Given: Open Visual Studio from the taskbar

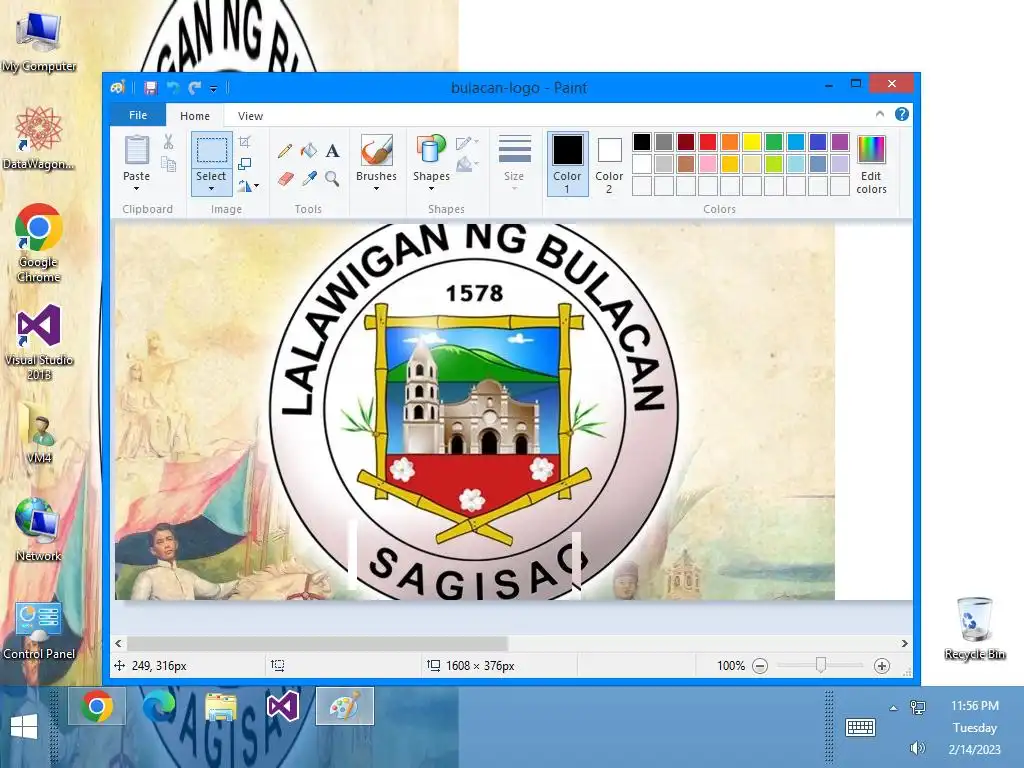Looking at the screenshot, I should pos(283,706).
